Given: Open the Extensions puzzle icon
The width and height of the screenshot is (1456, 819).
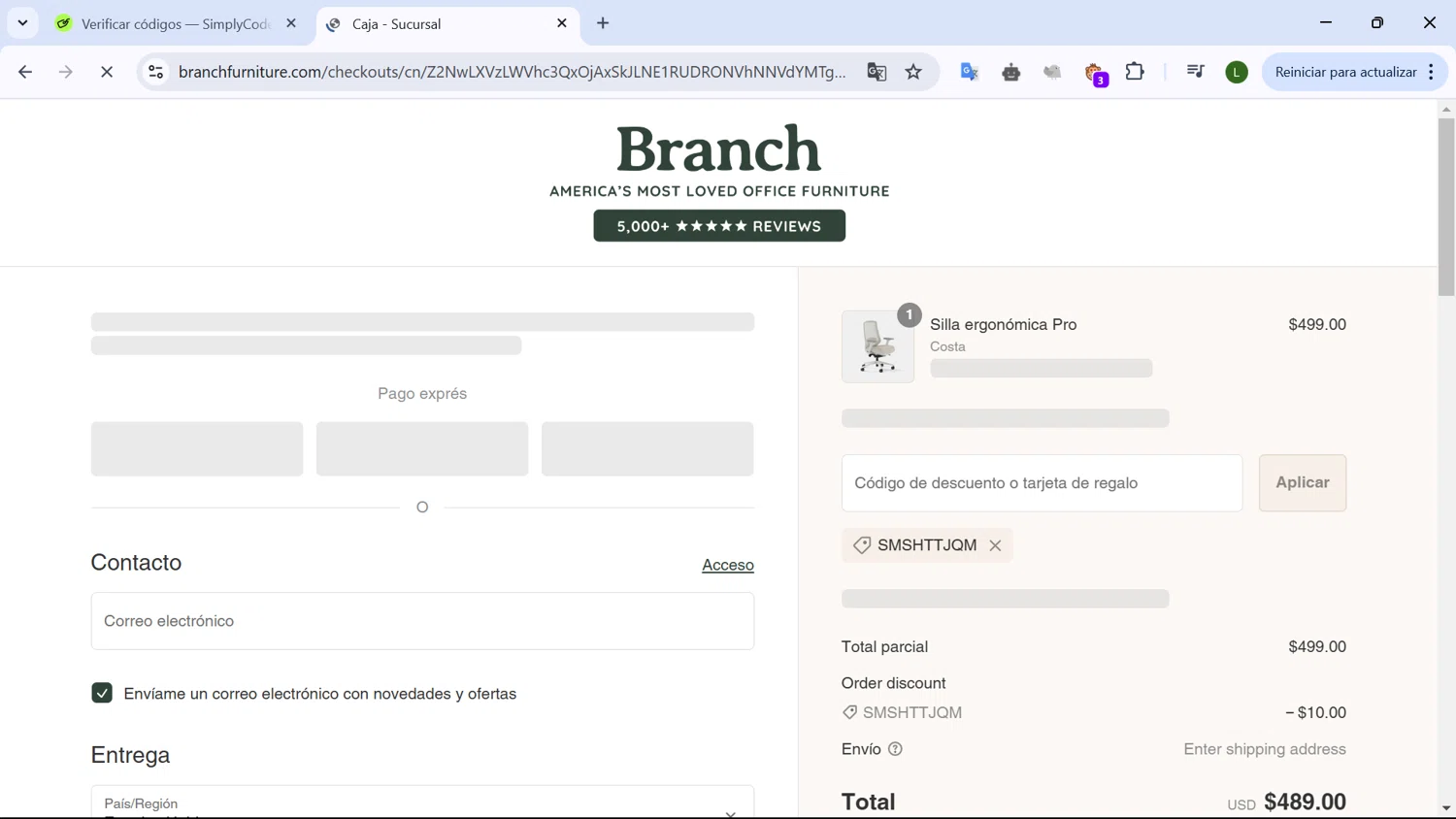Looking at the screenshot, I should pos(1135,72).
